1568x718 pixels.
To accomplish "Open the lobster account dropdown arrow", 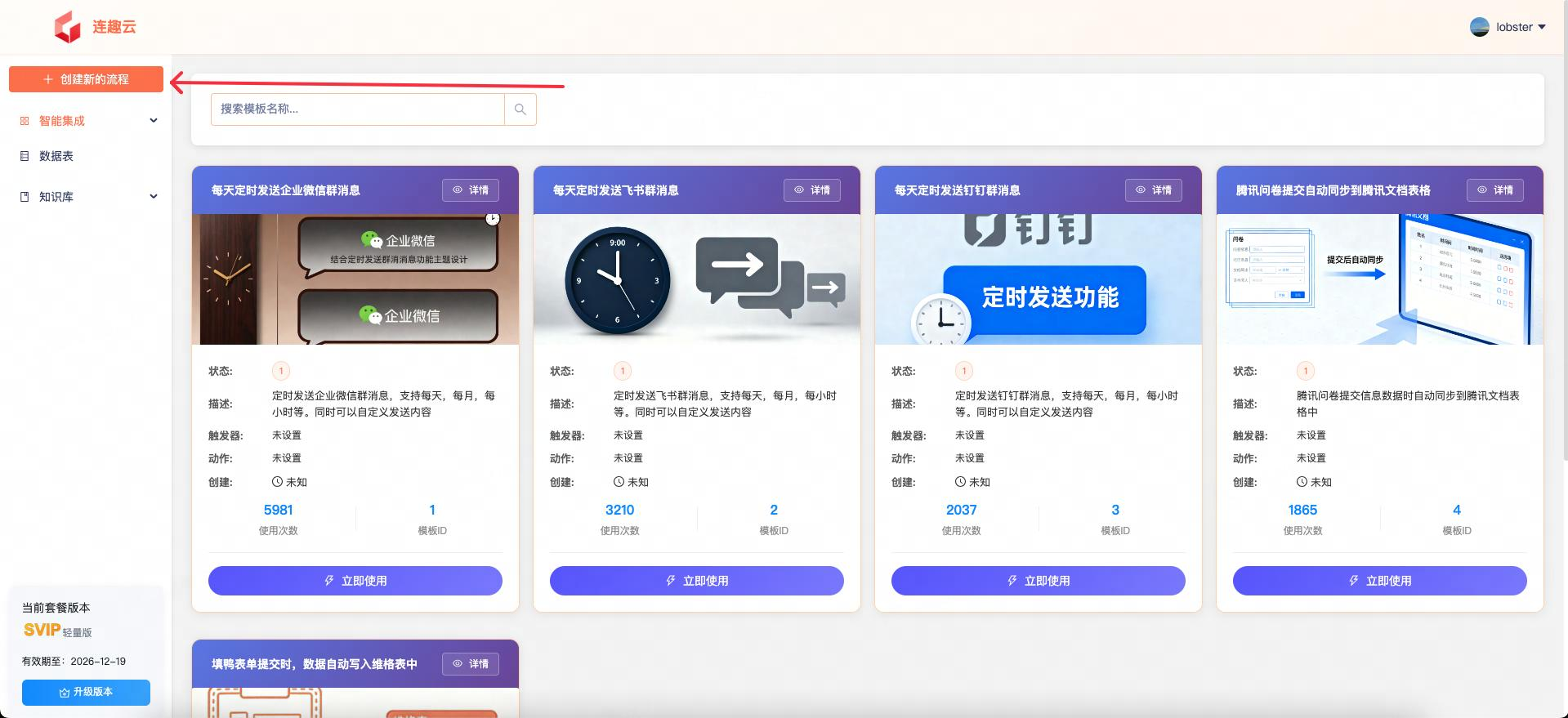I will [x=1542, y=27].
